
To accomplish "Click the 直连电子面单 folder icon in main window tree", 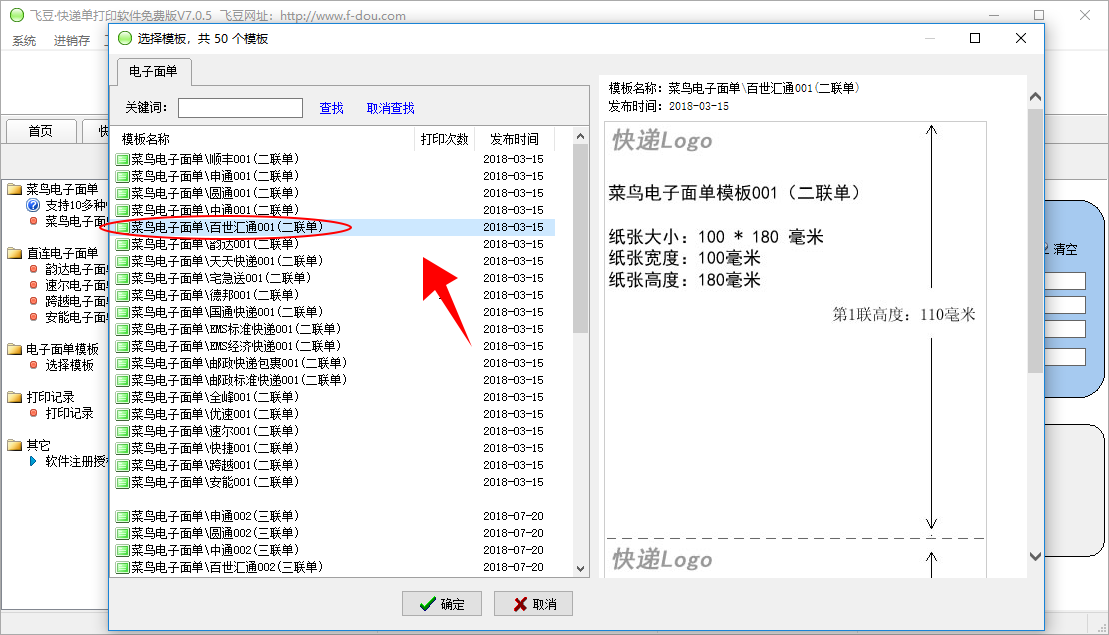I will pos(15,253).
